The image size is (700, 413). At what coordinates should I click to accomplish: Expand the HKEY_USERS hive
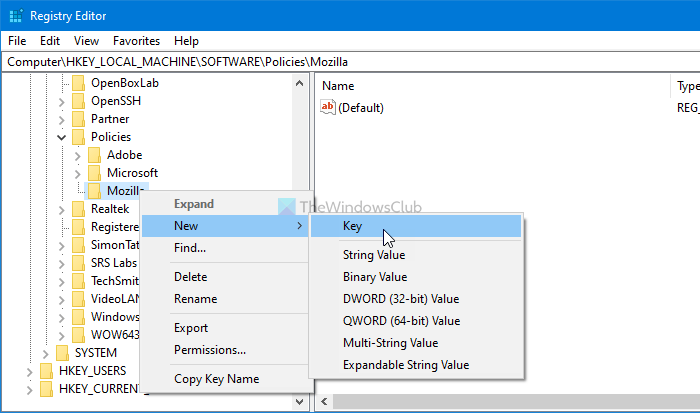tap(29, 371)
